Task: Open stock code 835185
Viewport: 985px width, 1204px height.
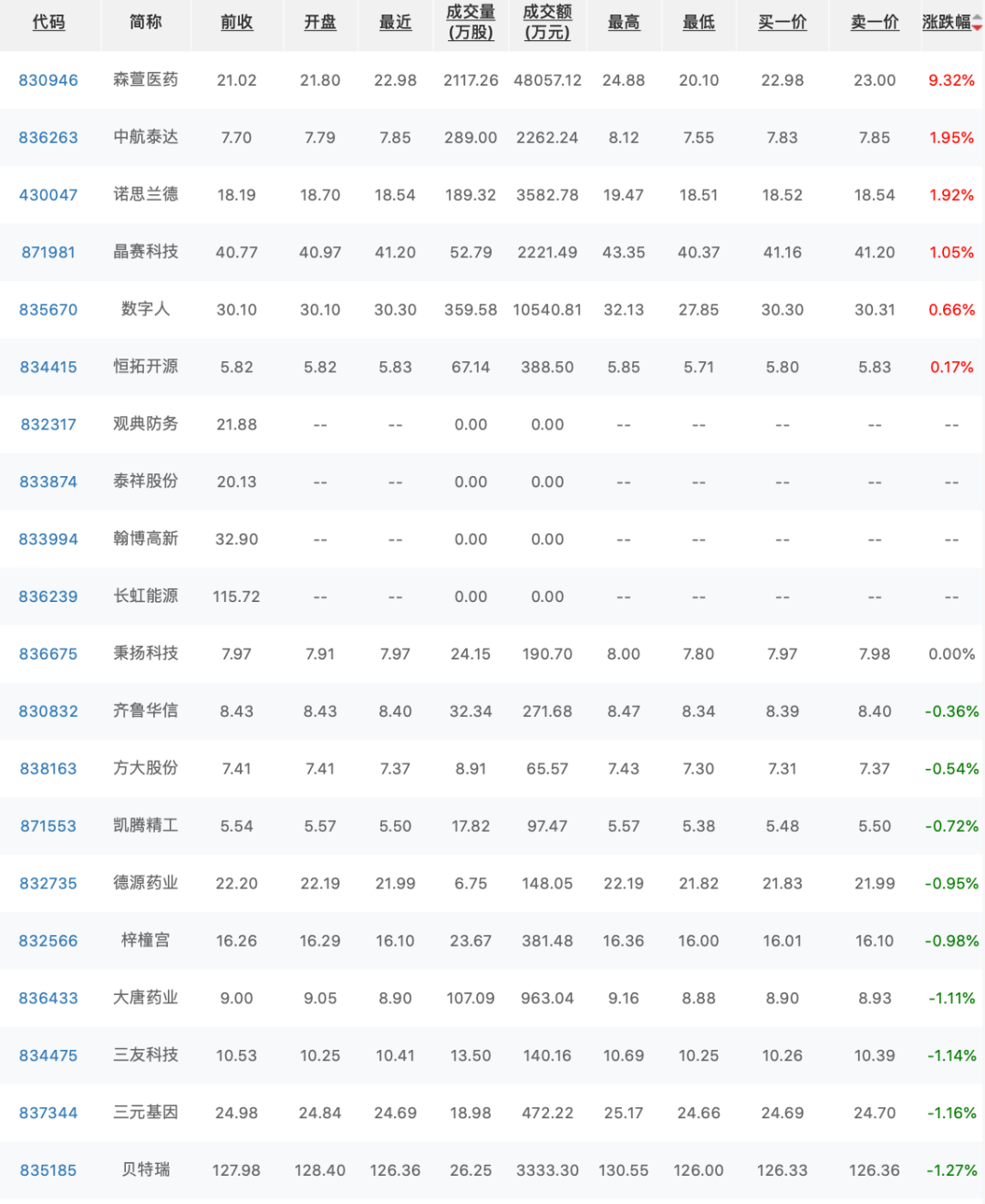Action: (48, 1172)
